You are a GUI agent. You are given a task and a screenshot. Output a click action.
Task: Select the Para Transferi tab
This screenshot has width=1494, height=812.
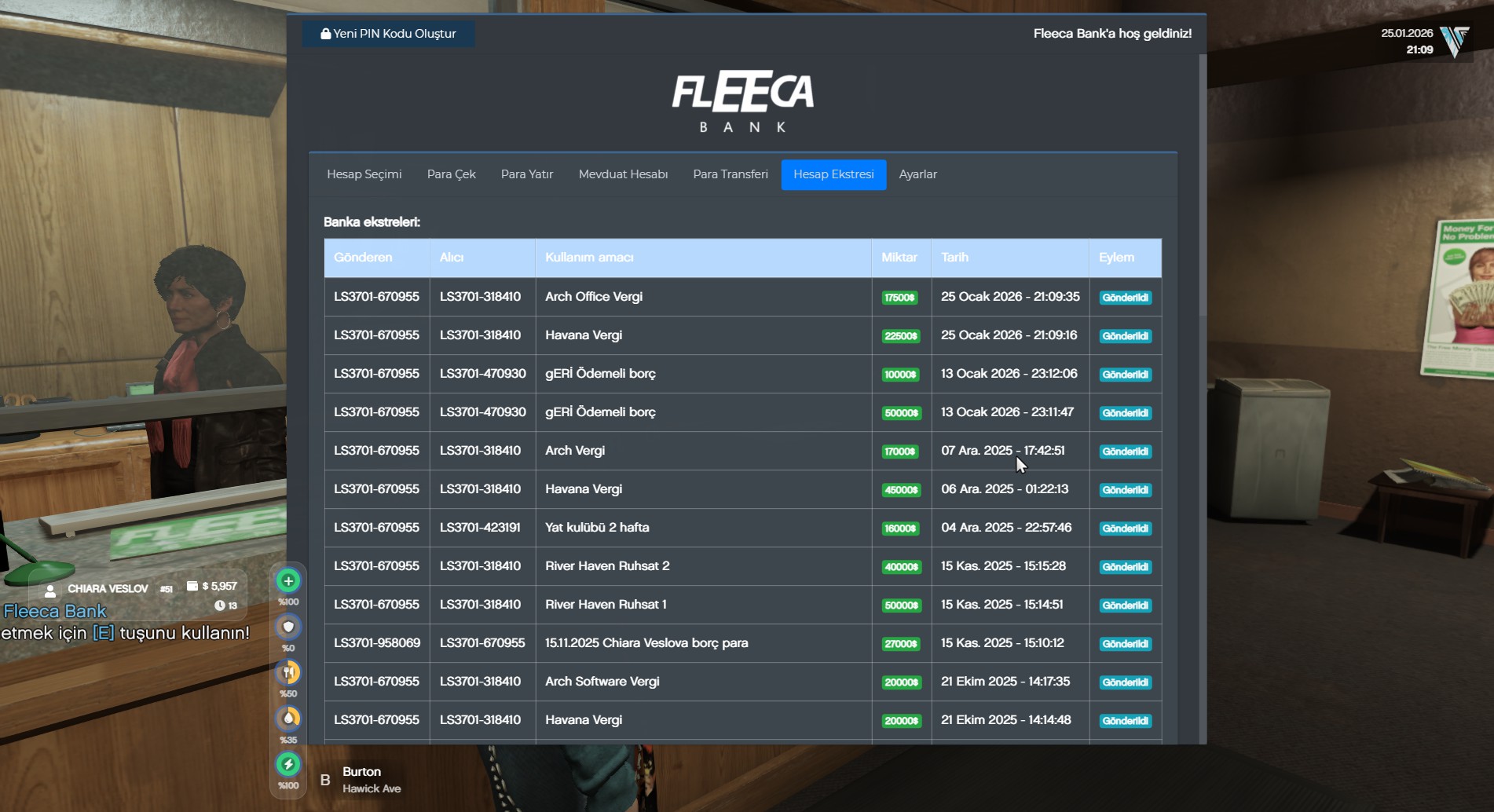click(731, 174)
